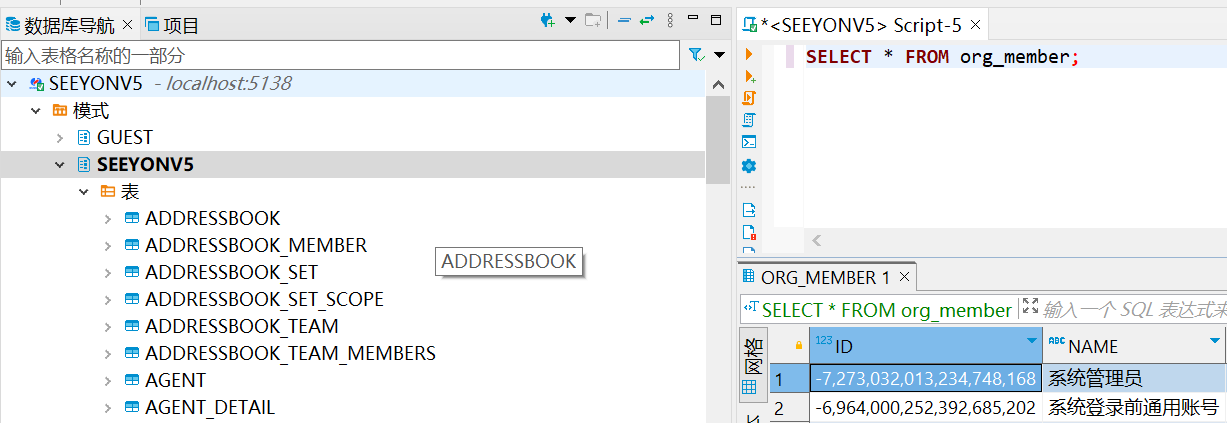Switch to the ORG_MEMBER 1 result tab
Image resolution: width=1227 pixels, height=423 pixels.
(818, 277)
